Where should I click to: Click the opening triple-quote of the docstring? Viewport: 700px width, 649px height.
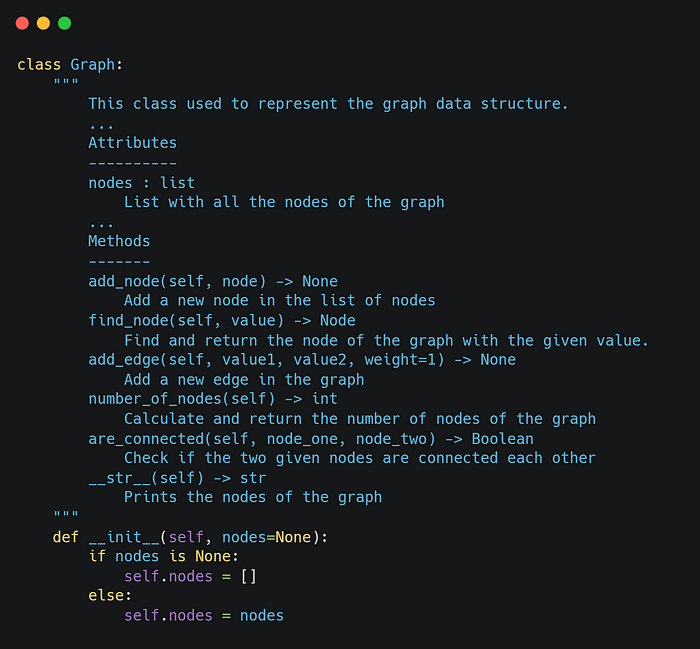click(66, 82)
